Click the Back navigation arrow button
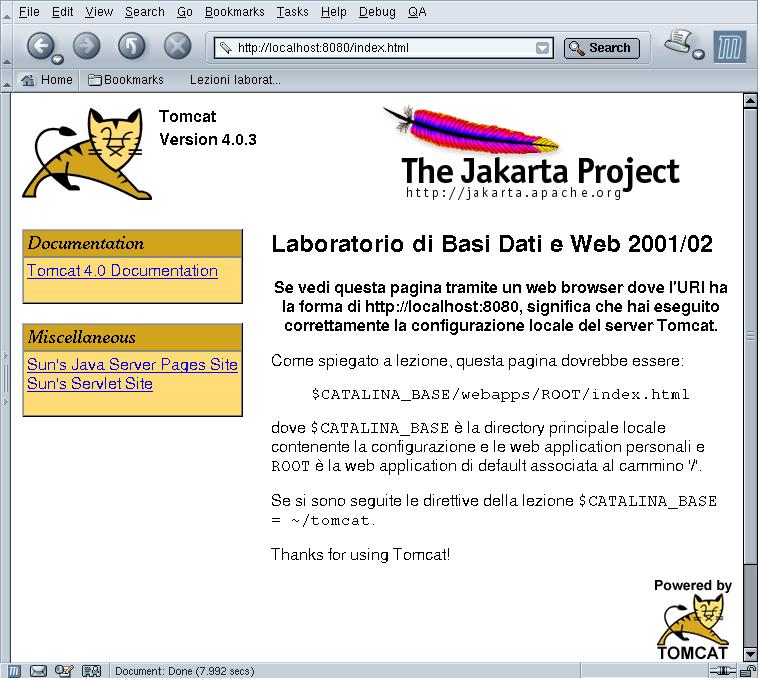Image resolution: width=758 pixels, height=678 pixels. pyautogui.click(x=40, y=46)
